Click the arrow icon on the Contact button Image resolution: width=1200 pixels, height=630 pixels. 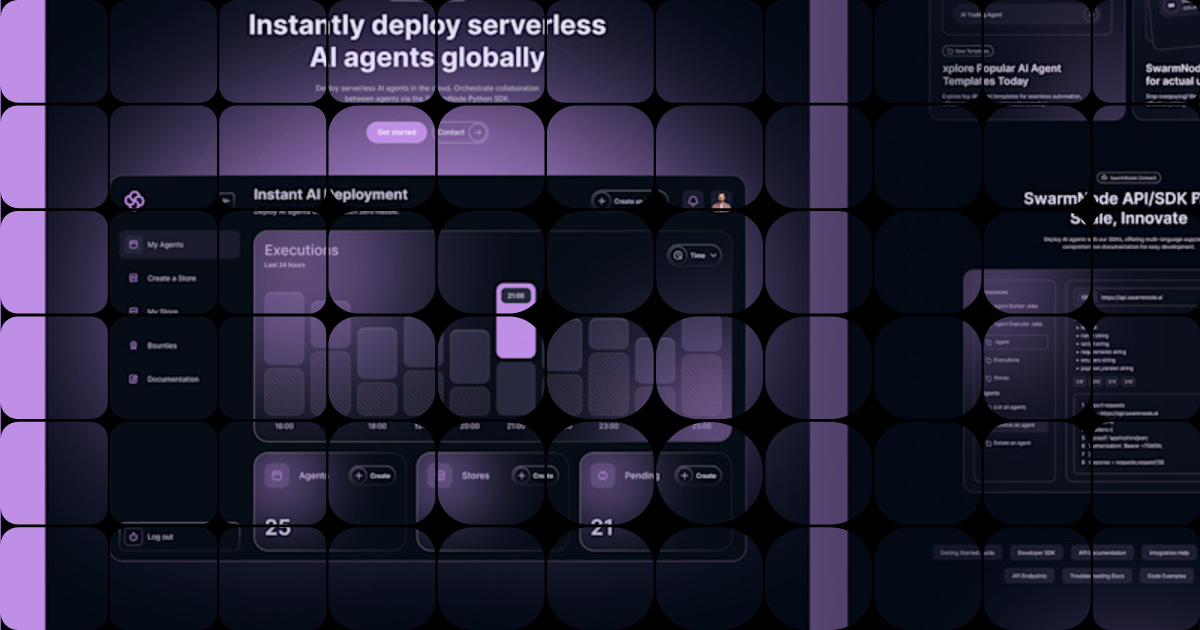tap(478, 132)
